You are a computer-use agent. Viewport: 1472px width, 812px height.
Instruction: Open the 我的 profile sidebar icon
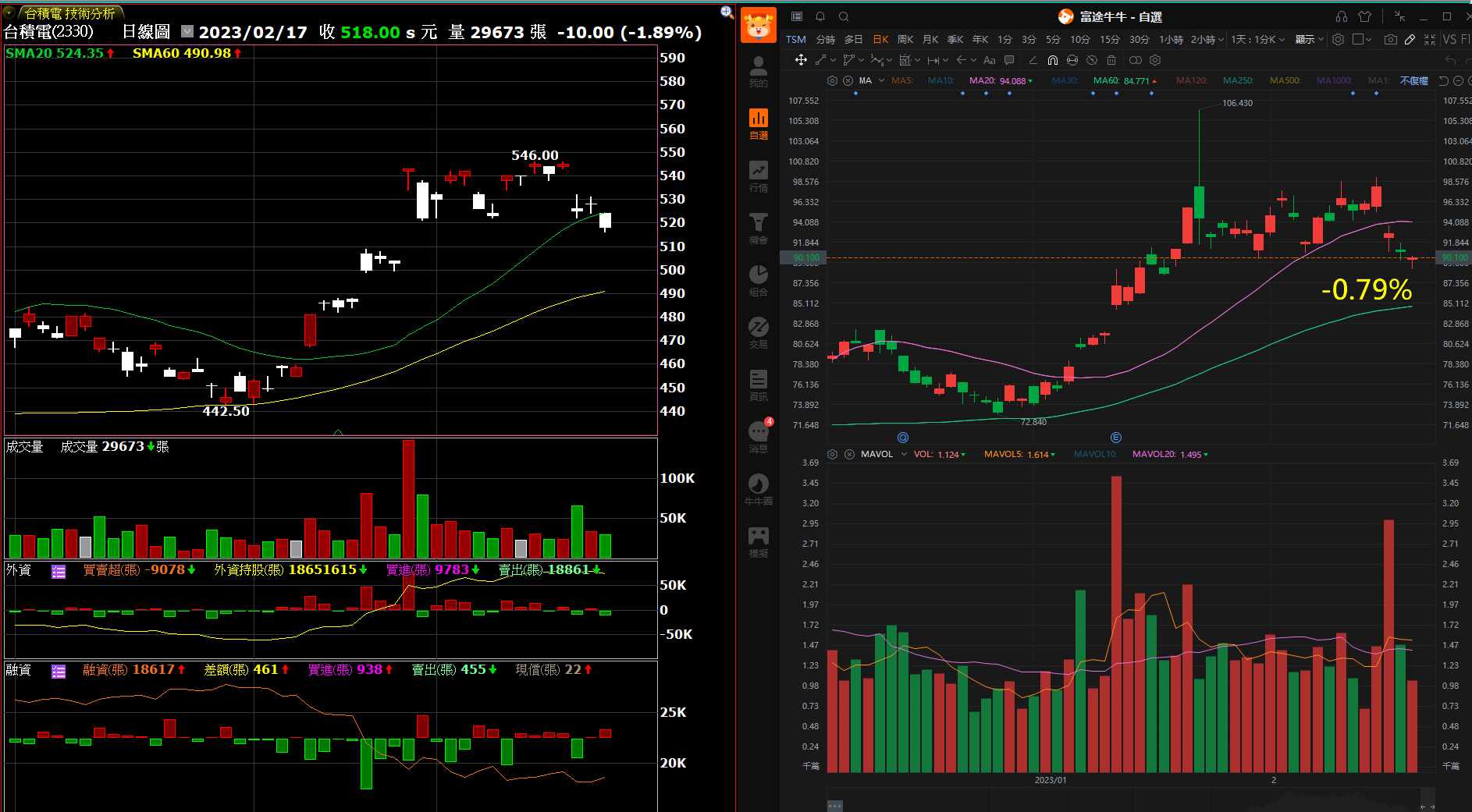pos(759,72)
